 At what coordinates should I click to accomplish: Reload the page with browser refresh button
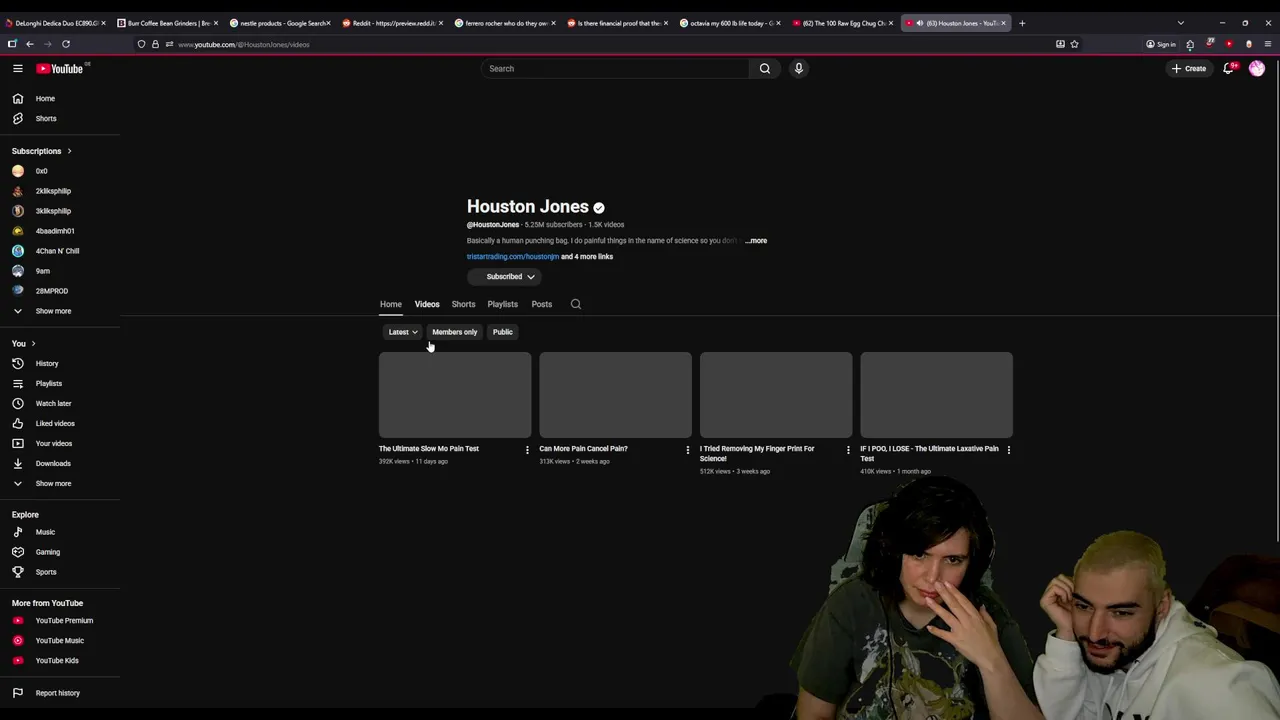[x=66, y=44]
